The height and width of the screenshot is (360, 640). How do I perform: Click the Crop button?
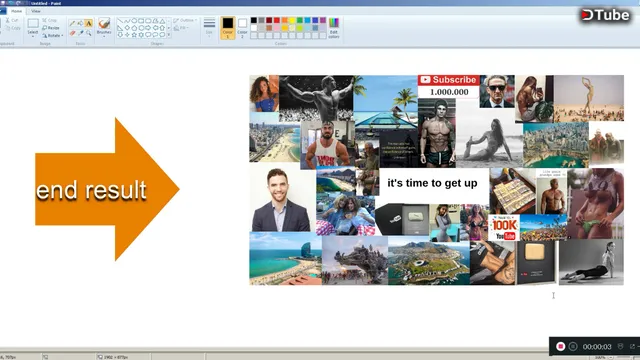pyautogui.click(x=49, y=20)
